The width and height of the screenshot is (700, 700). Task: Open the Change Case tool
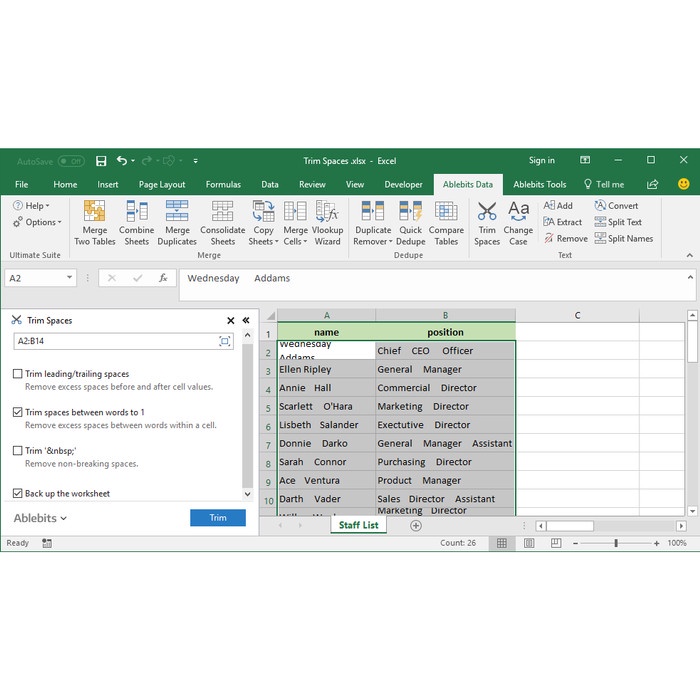(518, 223)
